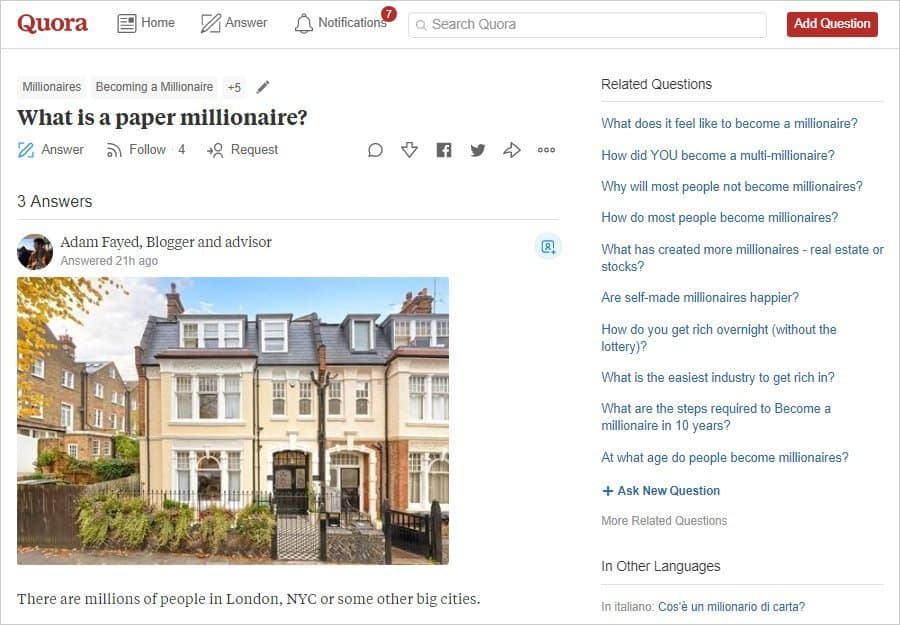The height and width of the screenshot is (625, 900).
Task: Expand the +5 additional topics
Action: pyautogui.click(x=234, y=87)
